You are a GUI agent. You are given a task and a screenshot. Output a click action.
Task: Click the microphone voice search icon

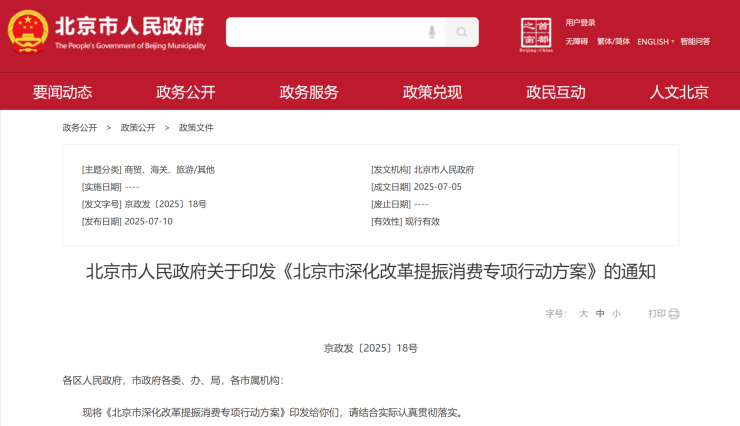coord(432,32)
